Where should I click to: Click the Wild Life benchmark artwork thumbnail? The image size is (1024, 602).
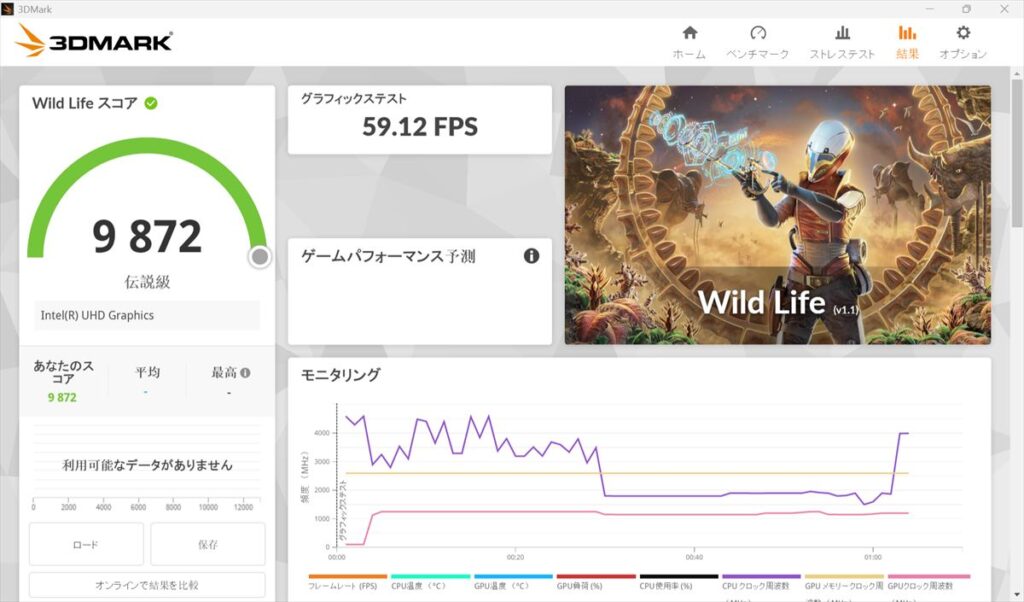pyautogui.click(x=777, y=215)
